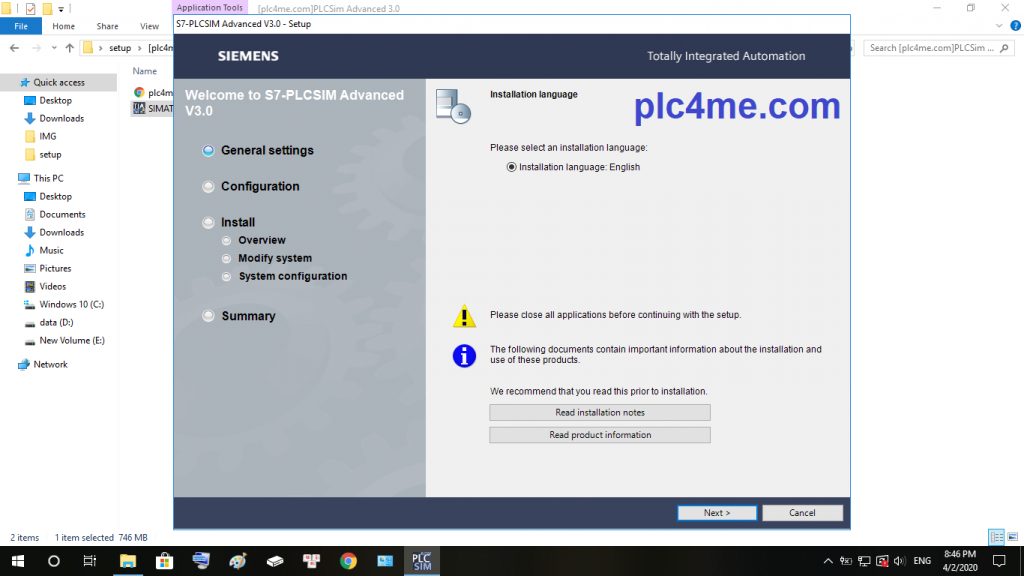Select Installation language: English radio button
Screen dimensions: 1024x576
pyautogui.click(x=512, y=167)
